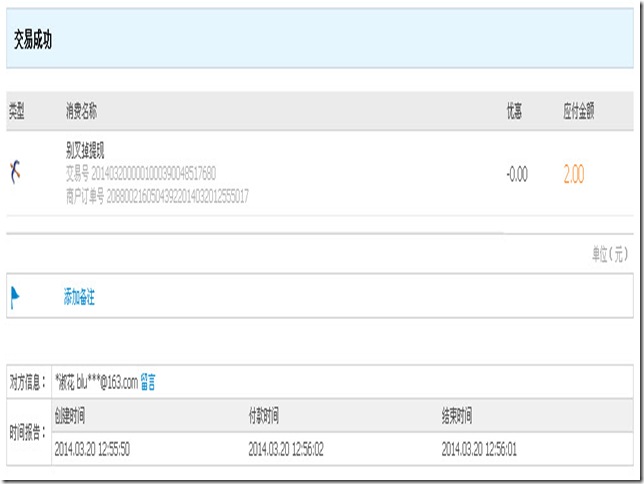Click the 结束时间 value 12:56:01
The width and height of the screenshot is (644, 484).
point(479,449)
